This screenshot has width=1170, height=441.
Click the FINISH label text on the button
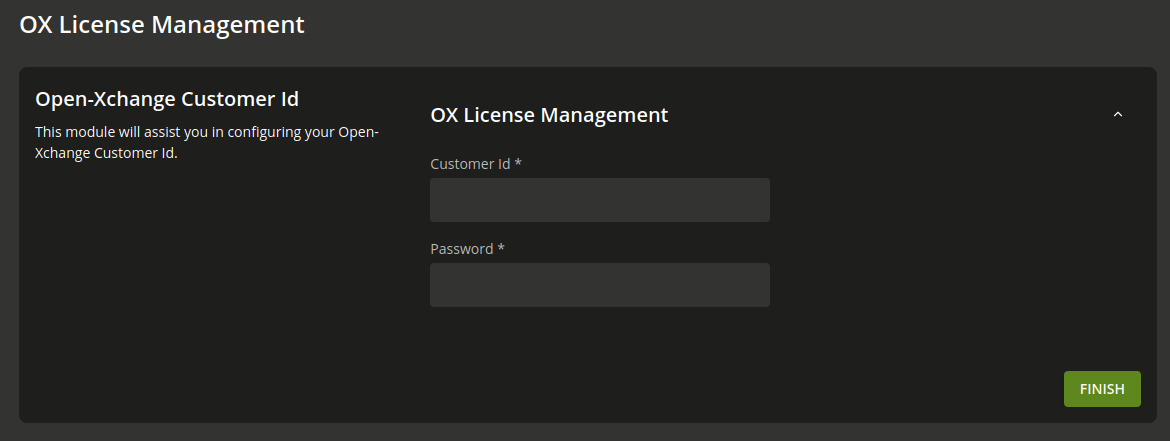pos(1101,389)
